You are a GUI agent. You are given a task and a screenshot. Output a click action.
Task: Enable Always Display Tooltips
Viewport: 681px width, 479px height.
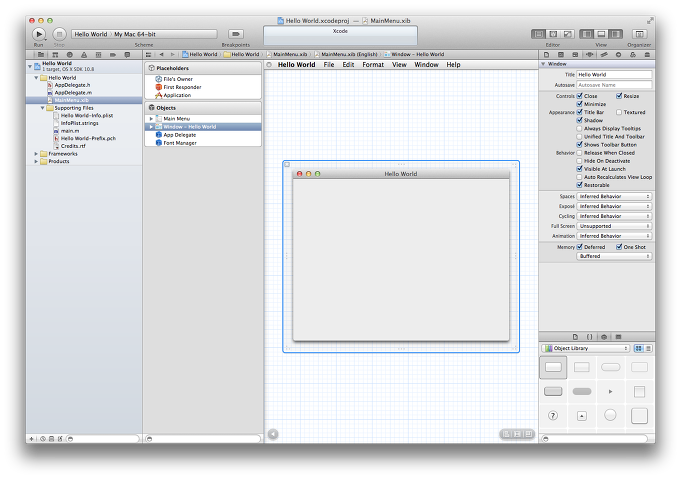coord(579,129)
